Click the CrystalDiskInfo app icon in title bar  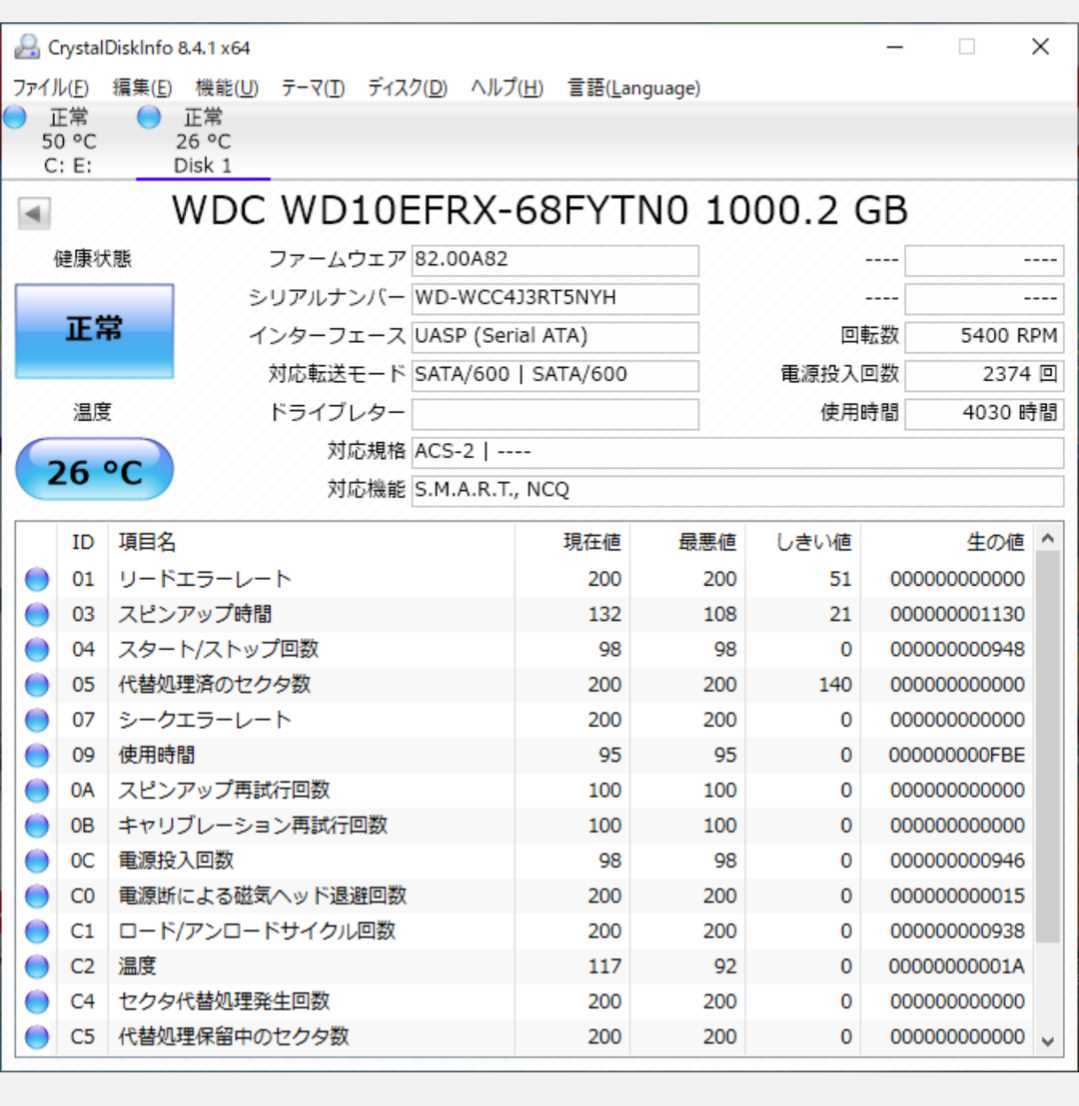28,47
